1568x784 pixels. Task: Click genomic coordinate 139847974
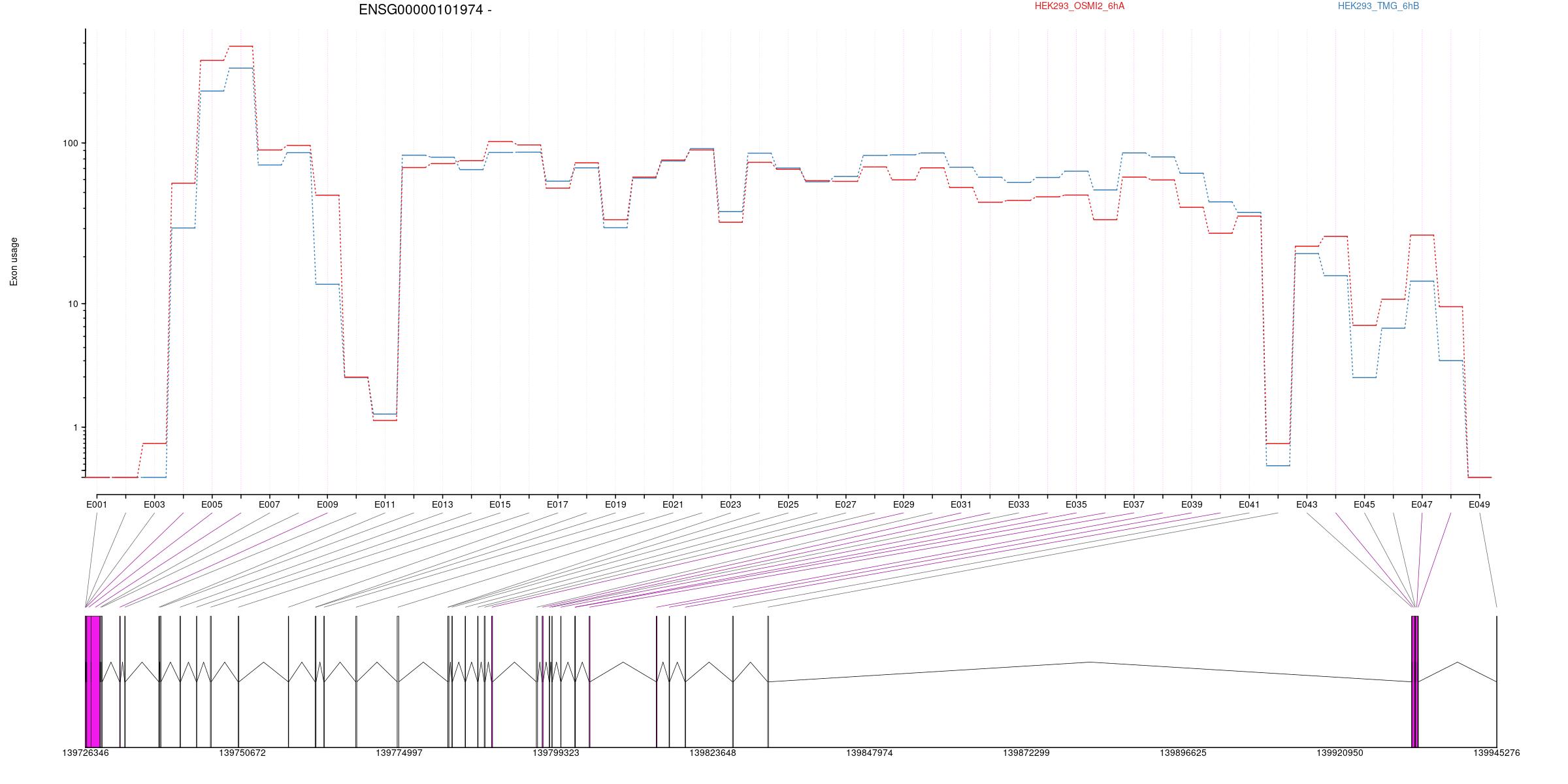(870, 753)
